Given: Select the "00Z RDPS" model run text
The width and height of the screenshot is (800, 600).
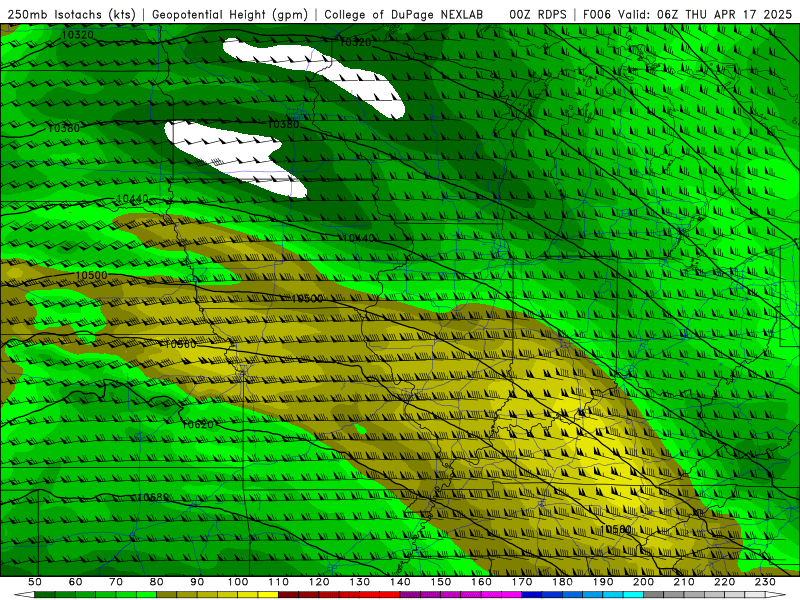Looking at the screenshot, I should point(538,14).
